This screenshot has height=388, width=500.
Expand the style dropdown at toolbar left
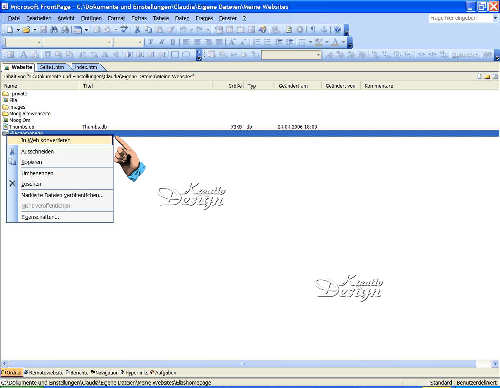click(39, 42)
